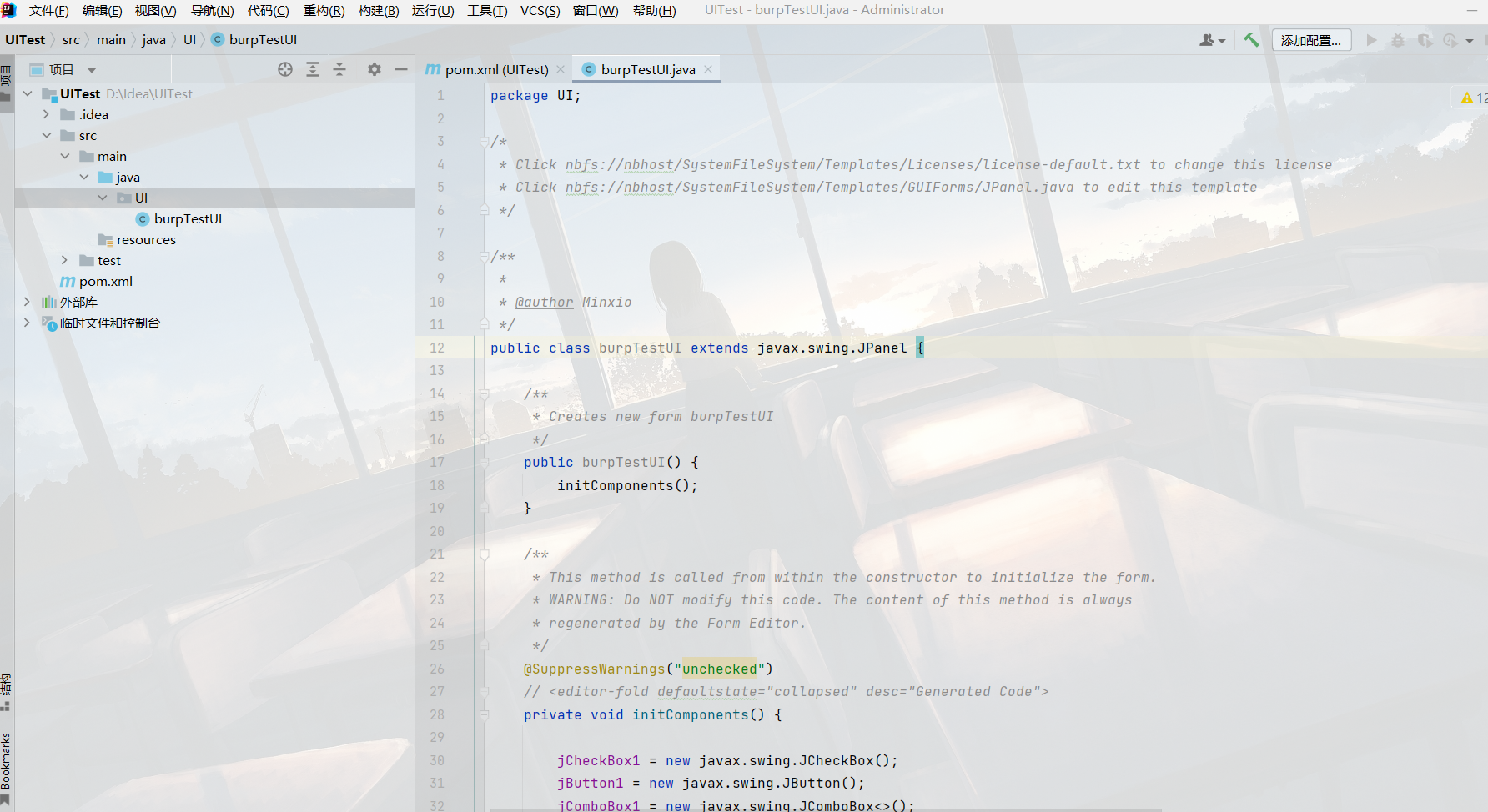Click the green Build Project hammer icon
The height and width of the screenshot is (812, 1488).
[1251, 40]
